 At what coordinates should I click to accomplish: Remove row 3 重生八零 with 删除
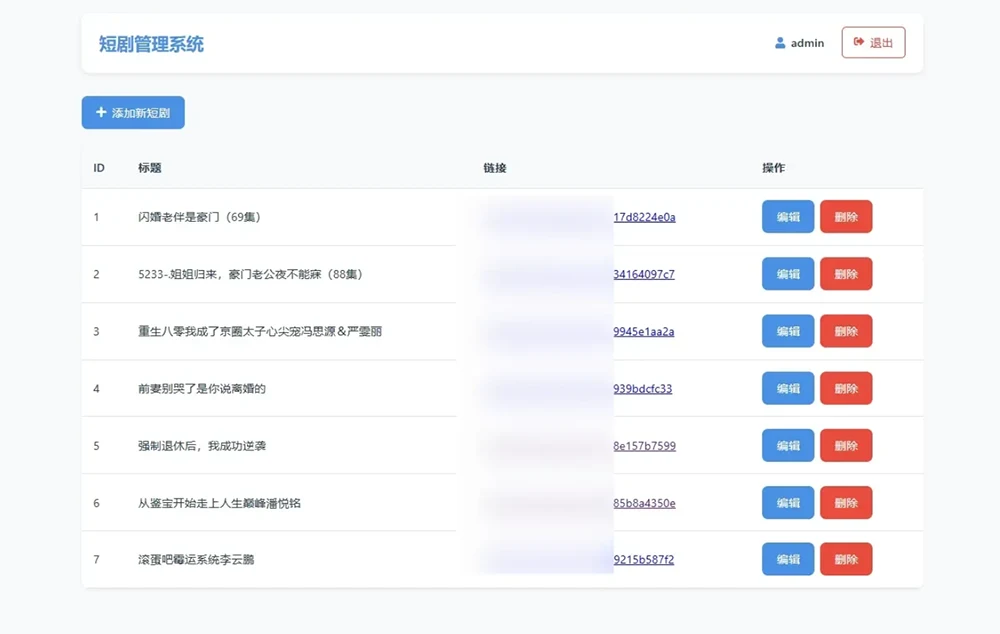(x=845, y=331)
